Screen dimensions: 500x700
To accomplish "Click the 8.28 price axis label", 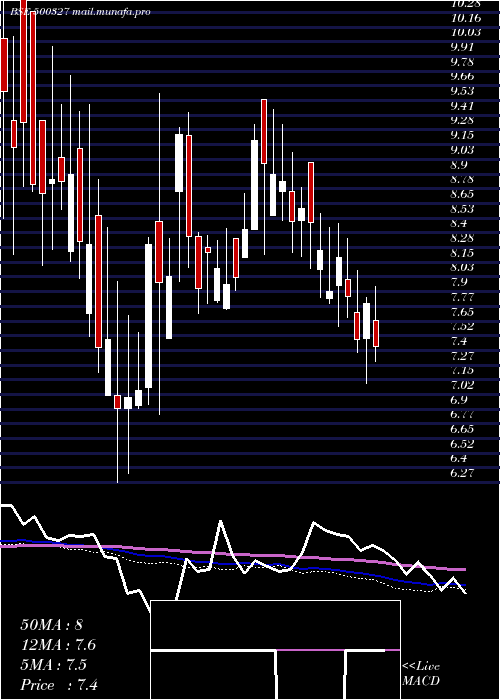I will click(x=462, y=238).
